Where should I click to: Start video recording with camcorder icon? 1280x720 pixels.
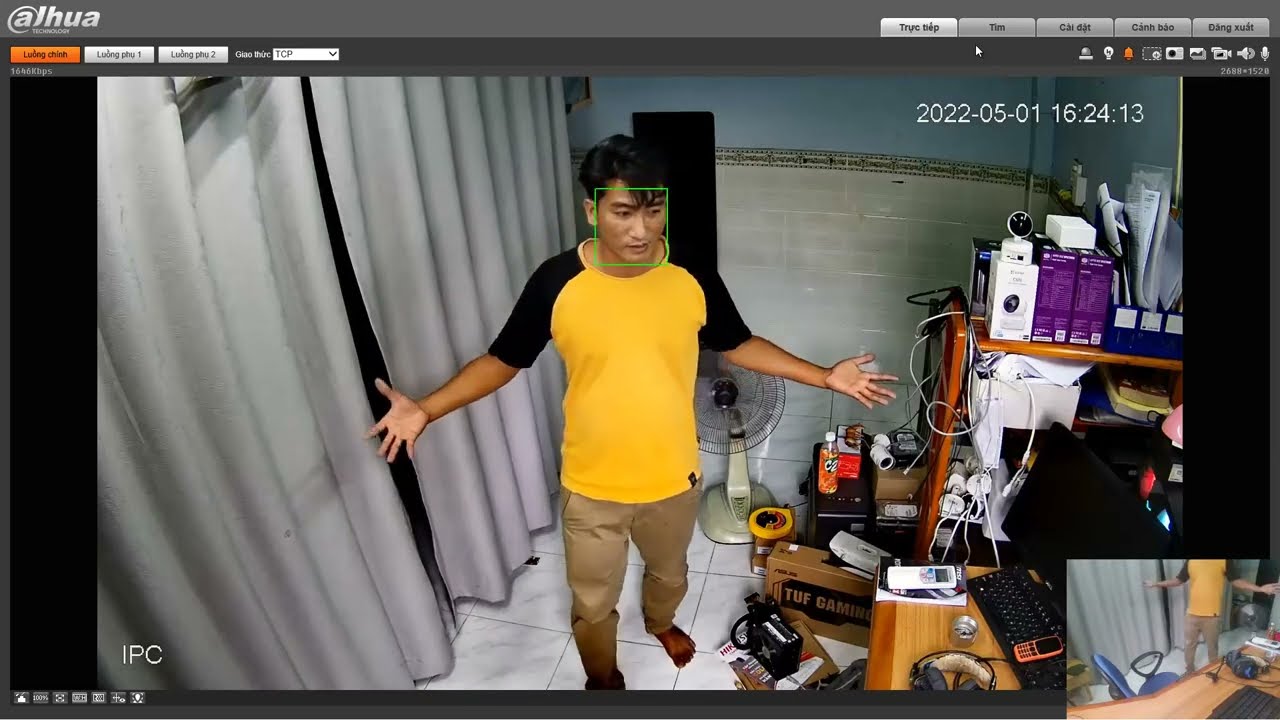click(1220, 54)
